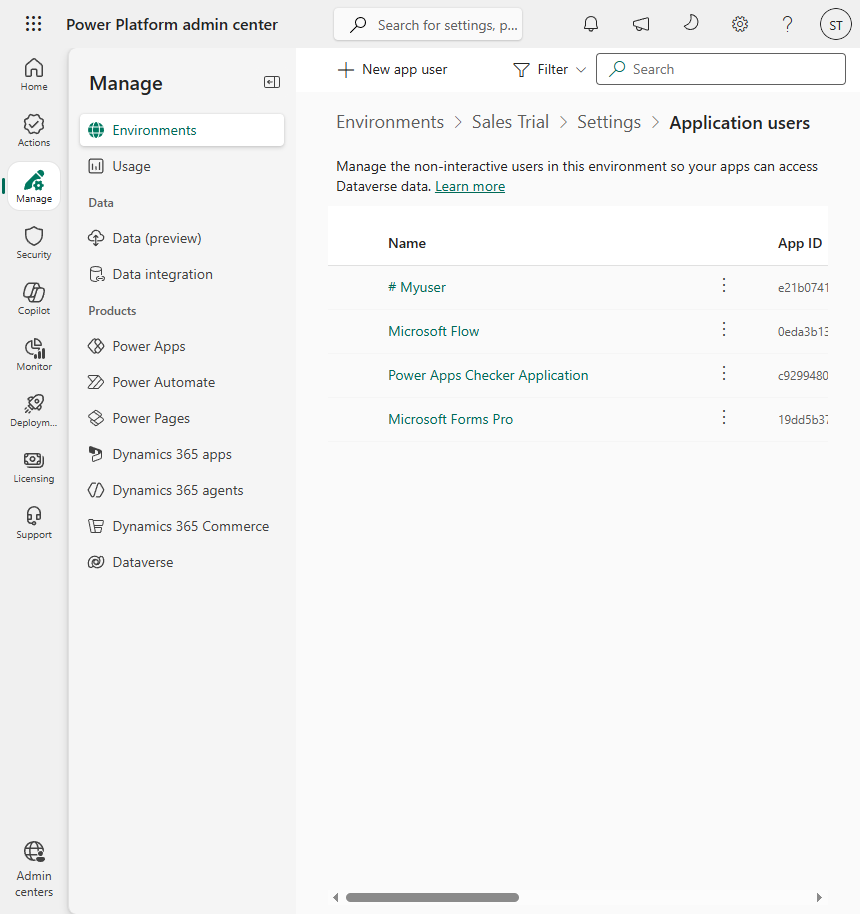Viewport: 860px width, 914px height.
Task: Open the Deployment section
Action: (34, 410)
